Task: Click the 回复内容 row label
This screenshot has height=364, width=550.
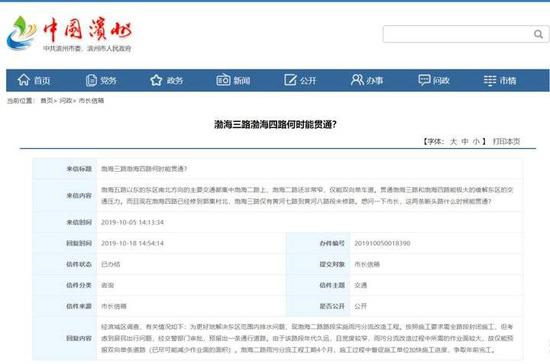Action: (79, 338)
